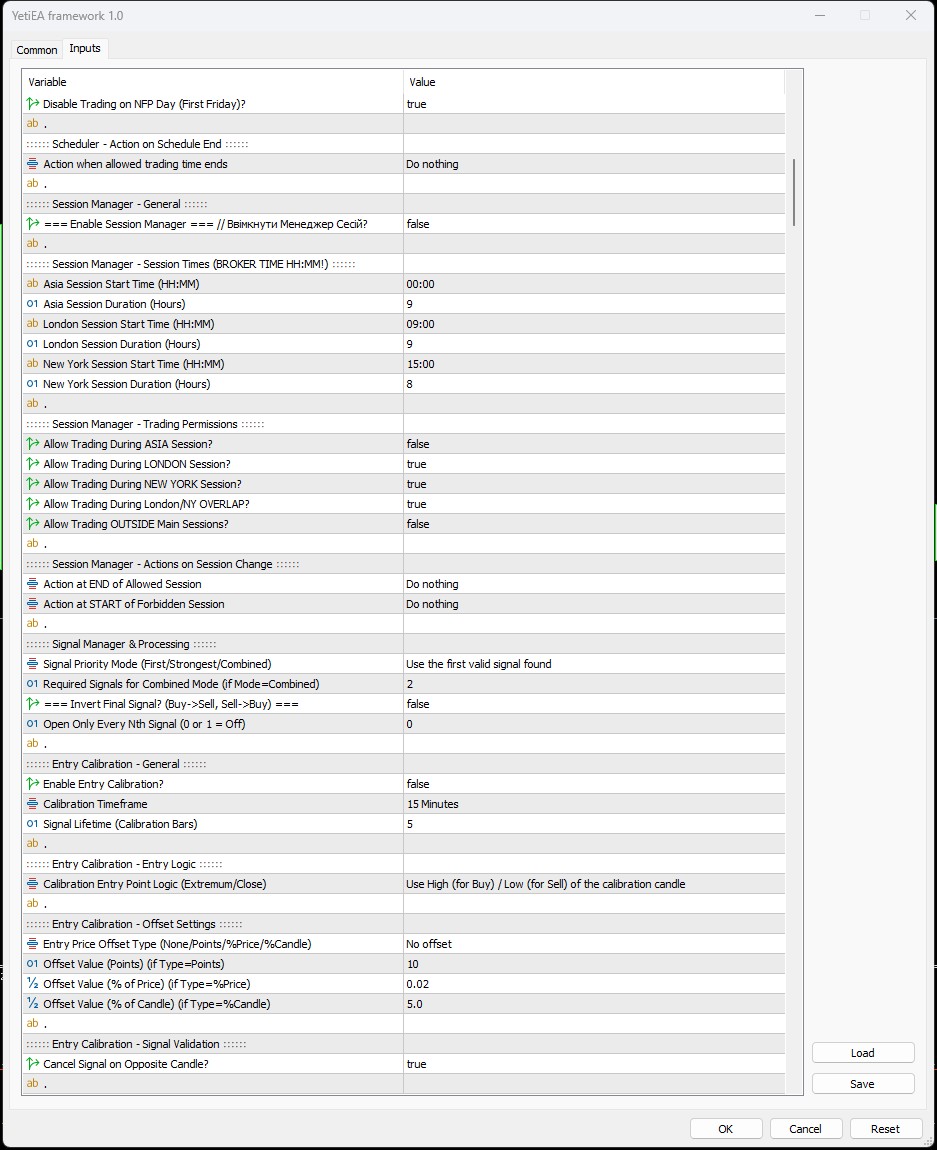Click the boolean icon beside Allow Trading OUTSIDE Main Sessions
The height and width of the screenshot is (1150, 937).
(x=32, y=524)
